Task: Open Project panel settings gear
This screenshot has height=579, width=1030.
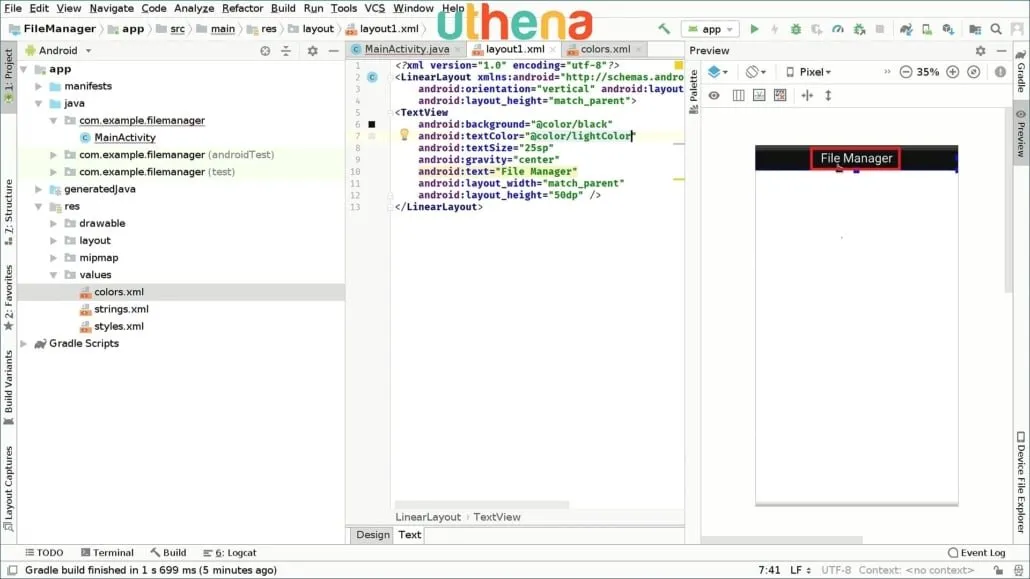Action: click(x=313, y=51)
